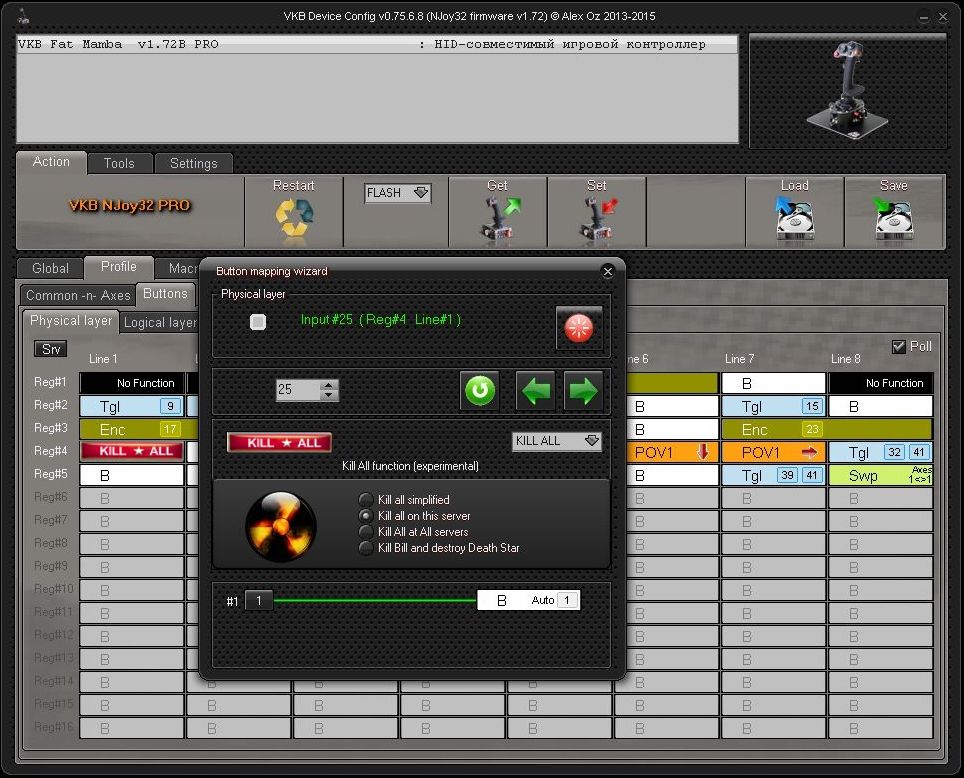Select the Logical layer tab
This screenshot has height=778, width=964.
click(x=159, y=322)
